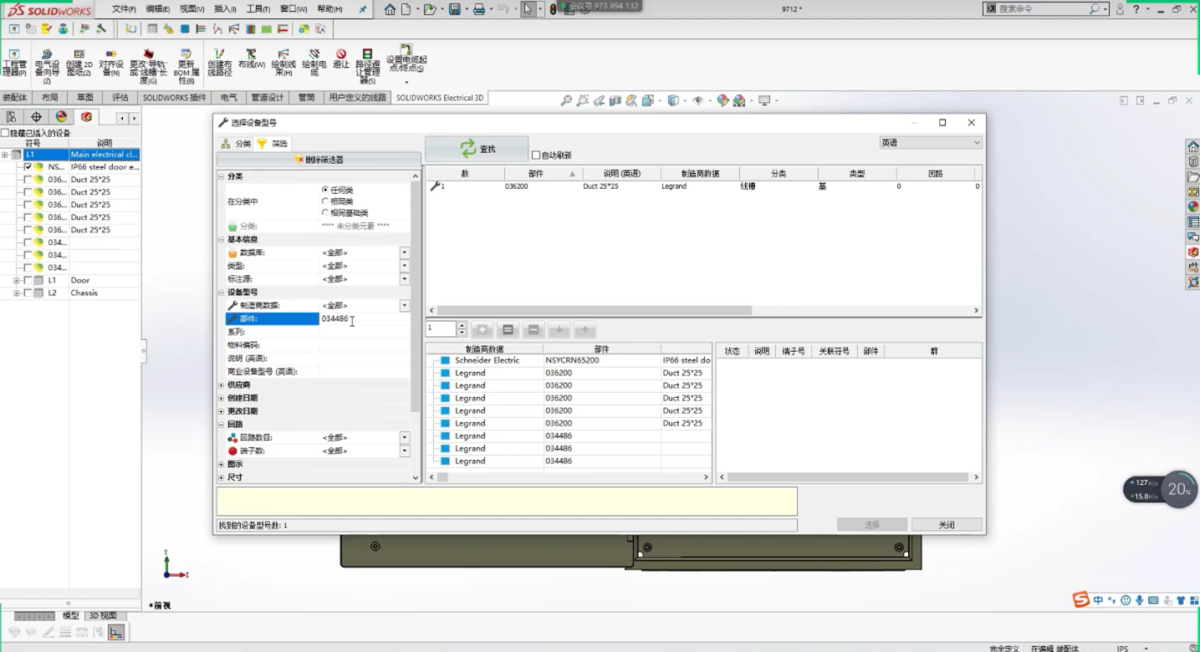Click the plus add button beside quantity stepper
Image resolution: width=1200 pixels, height=652 pixels.
tap(481, 329)
